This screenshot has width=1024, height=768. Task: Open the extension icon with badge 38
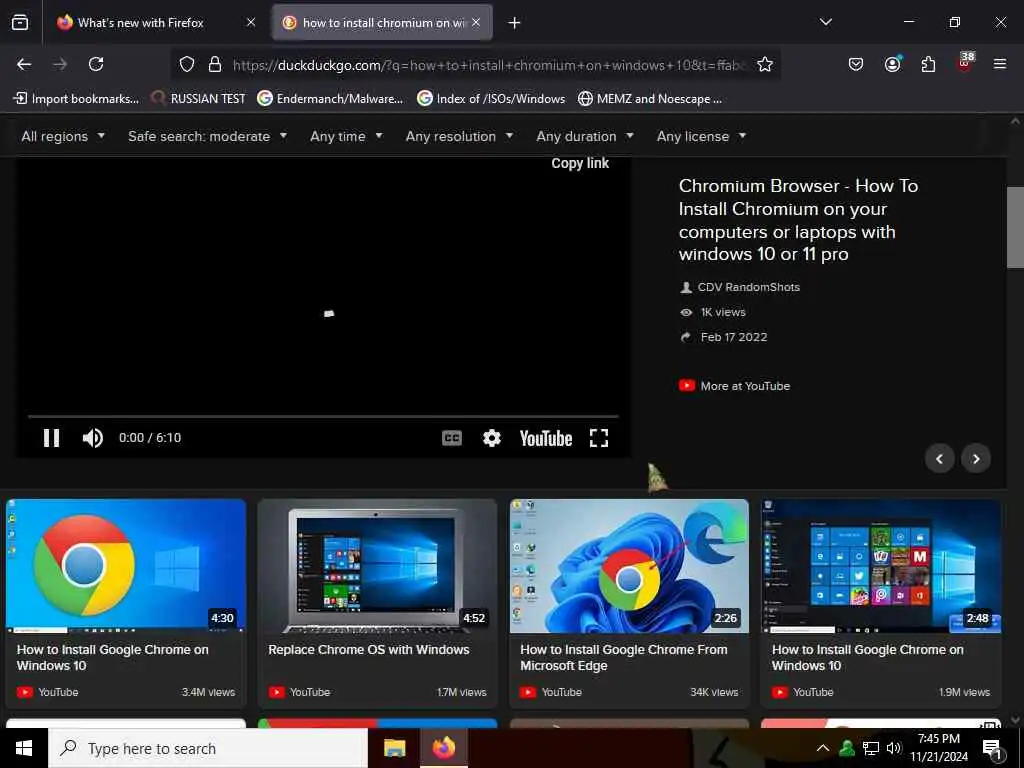pos(965,63)
